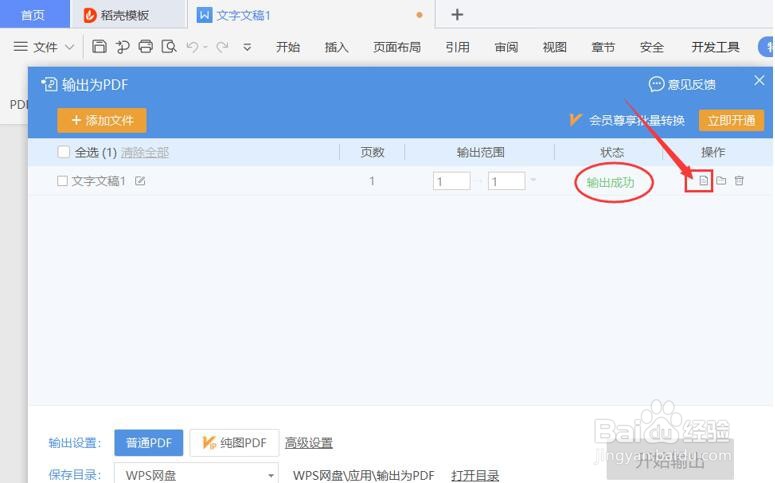
Task: Click the export-to-PDF quick toolbar icon
Action: (123, 47)
